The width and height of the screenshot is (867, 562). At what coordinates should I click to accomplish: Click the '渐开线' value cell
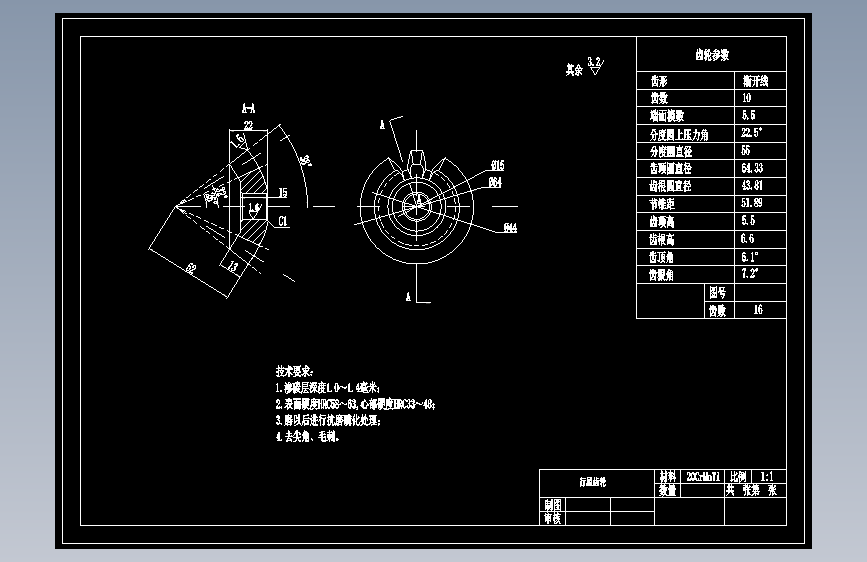pos(755,81)
